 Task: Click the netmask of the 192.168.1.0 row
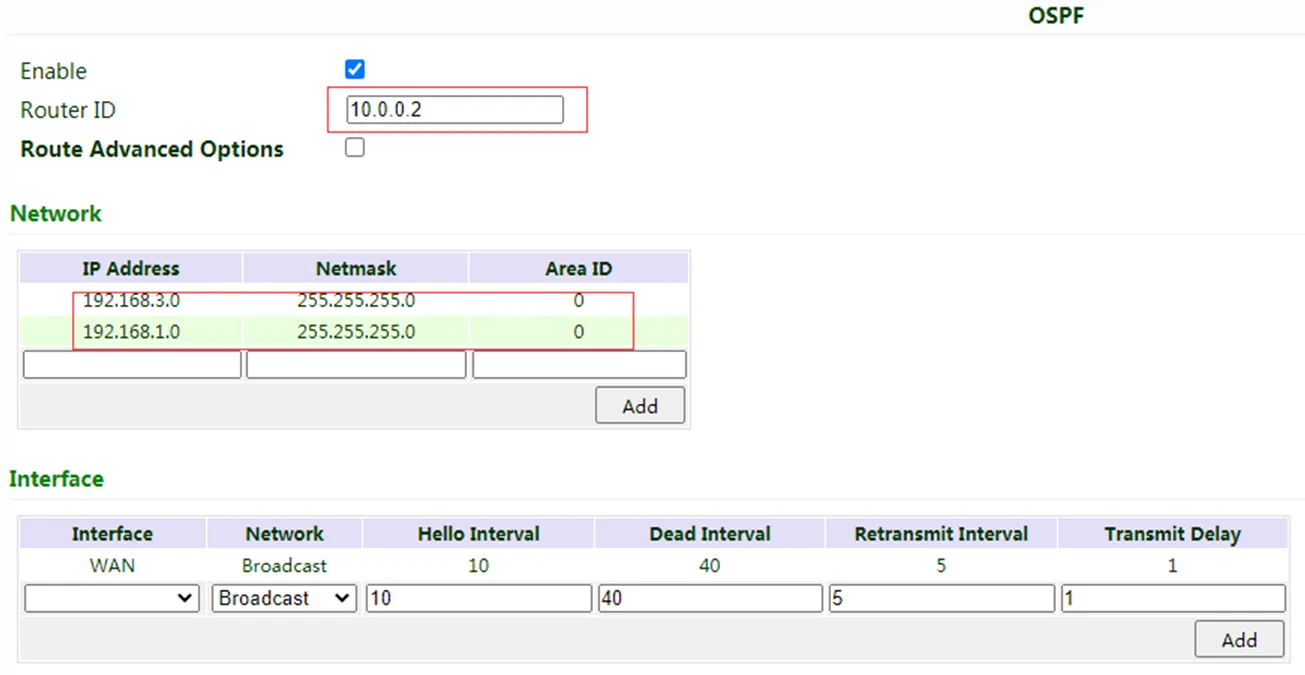(x=356, y=331)
